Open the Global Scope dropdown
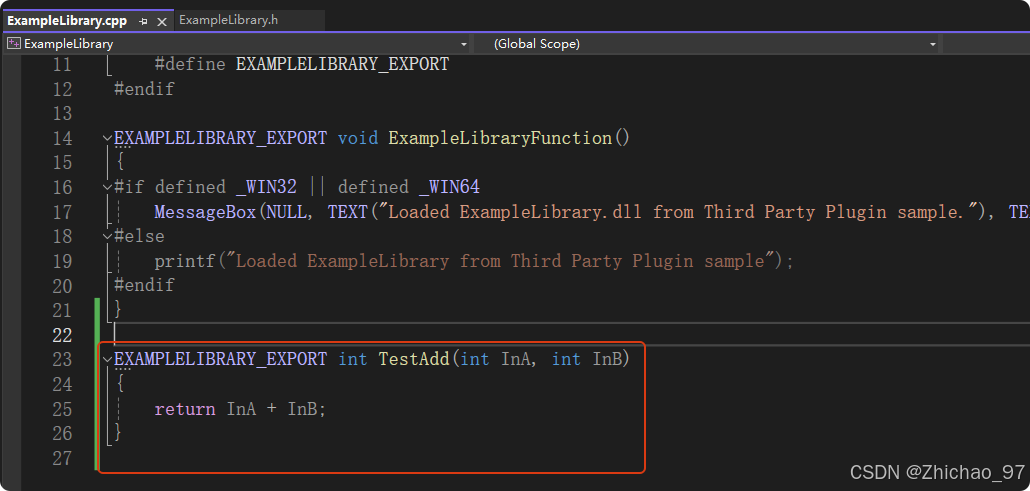Viewport: 1030px width, 491px height. click(933, 44)
